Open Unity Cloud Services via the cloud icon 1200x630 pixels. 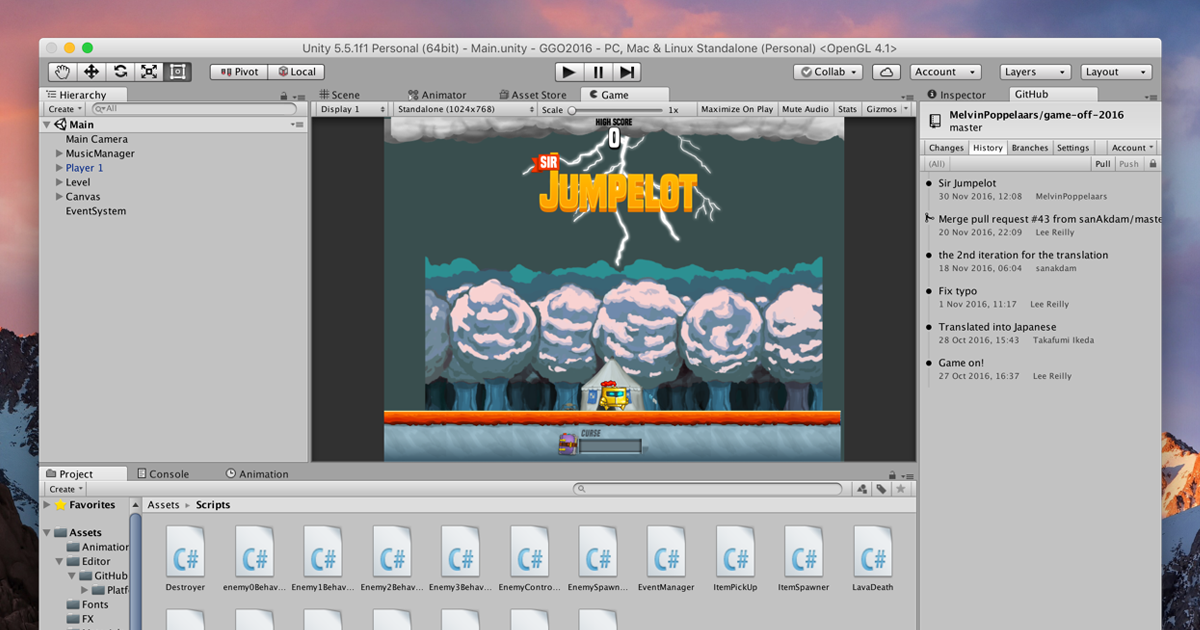886,71
